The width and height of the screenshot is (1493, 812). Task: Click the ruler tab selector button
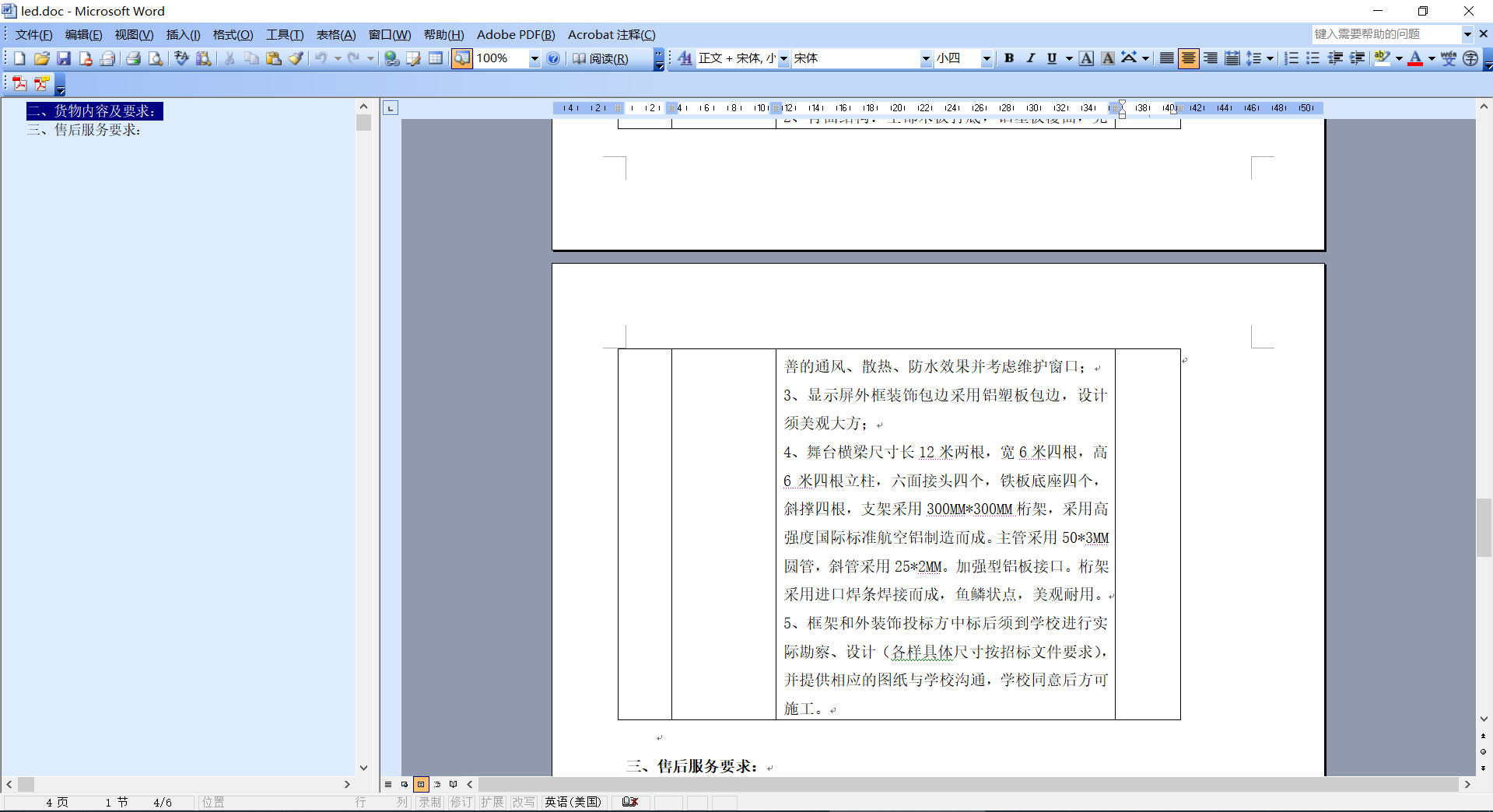pyautogui.click(x=391, y=108)
